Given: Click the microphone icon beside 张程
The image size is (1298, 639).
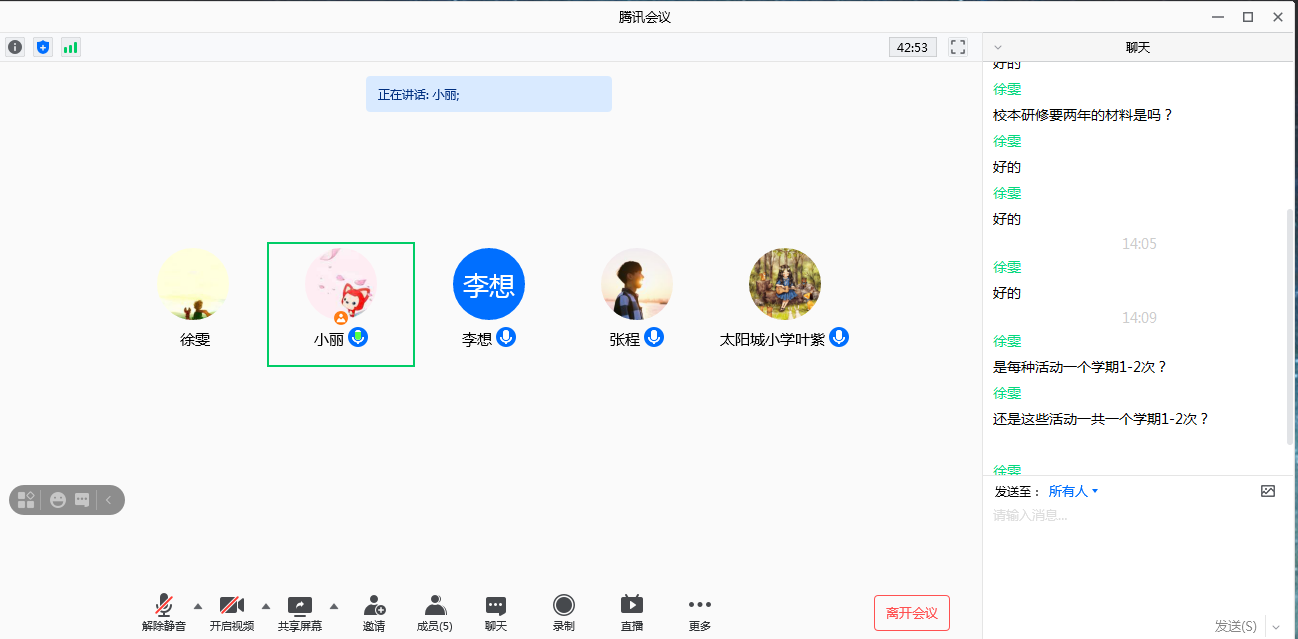Looking at the screenshot, I should coord(654,337).
